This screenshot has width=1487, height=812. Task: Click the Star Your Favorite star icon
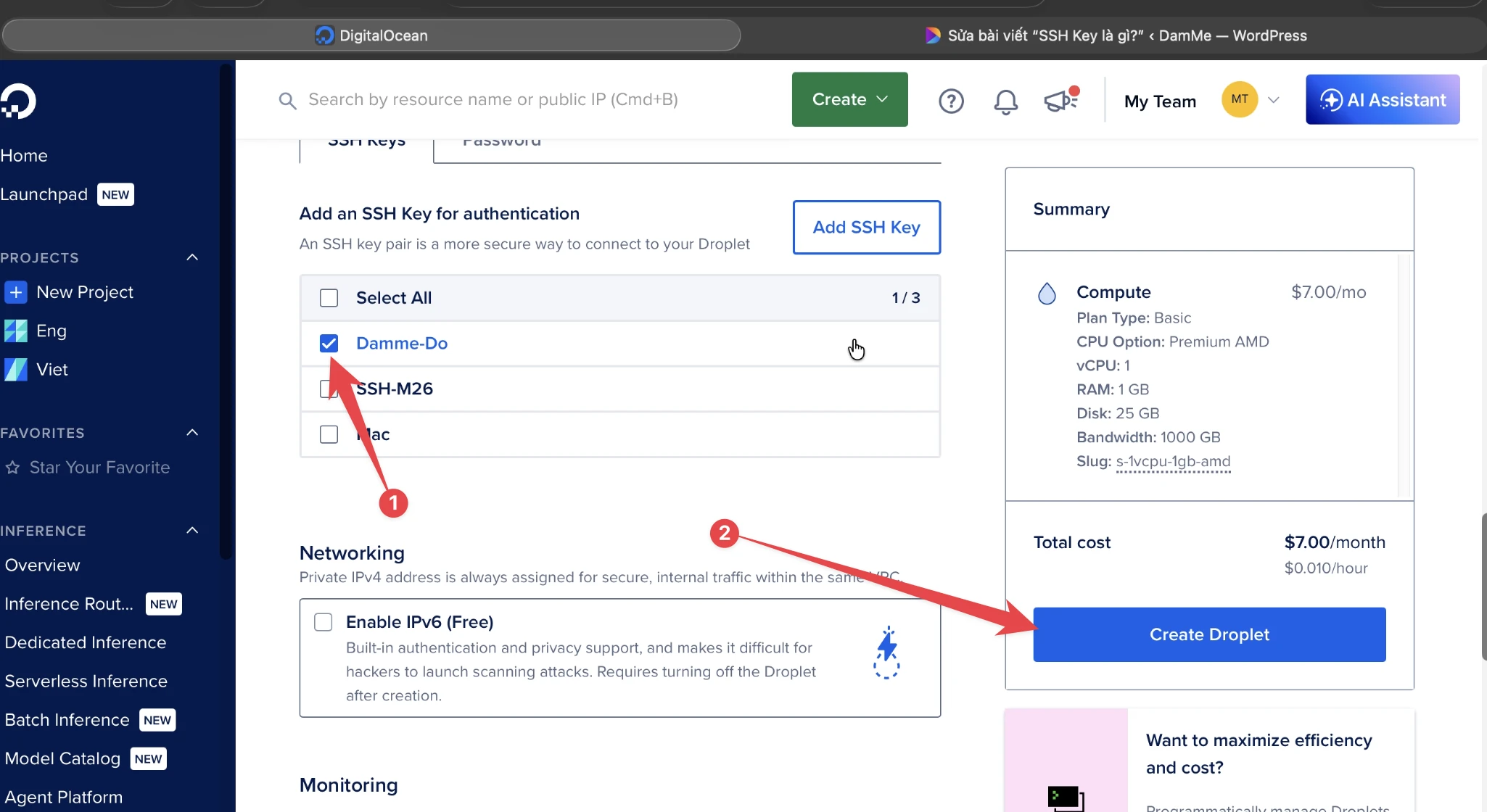[x=12, y=468]
